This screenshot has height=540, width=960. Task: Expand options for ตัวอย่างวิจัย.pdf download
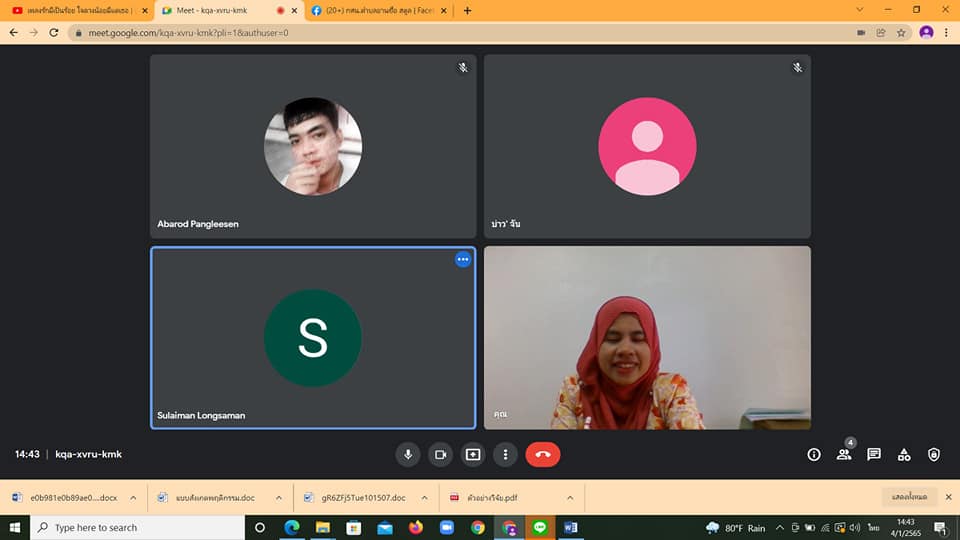click(x=570, y=497)
